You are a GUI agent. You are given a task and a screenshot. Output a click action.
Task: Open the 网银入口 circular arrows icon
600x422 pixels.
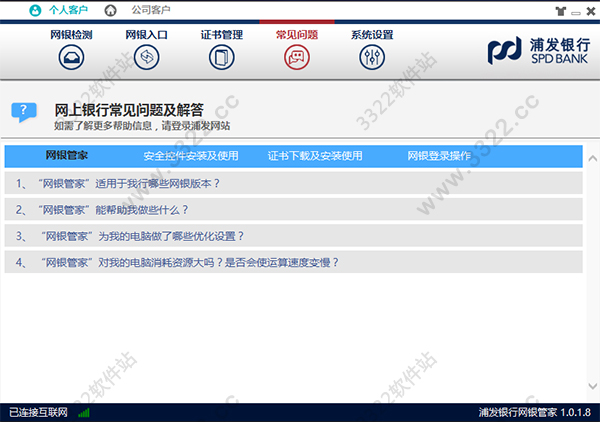coord(147,57)
